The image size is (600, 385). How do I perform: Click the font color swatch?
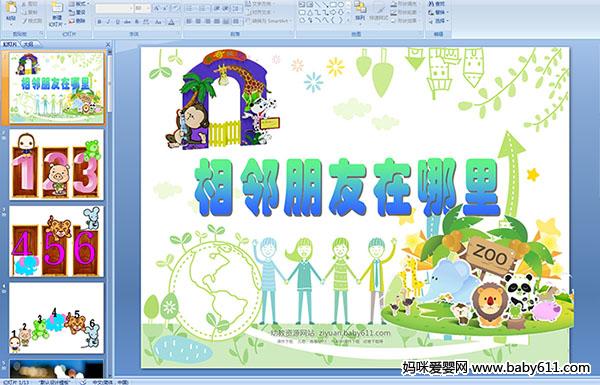[x=171, y=22]
